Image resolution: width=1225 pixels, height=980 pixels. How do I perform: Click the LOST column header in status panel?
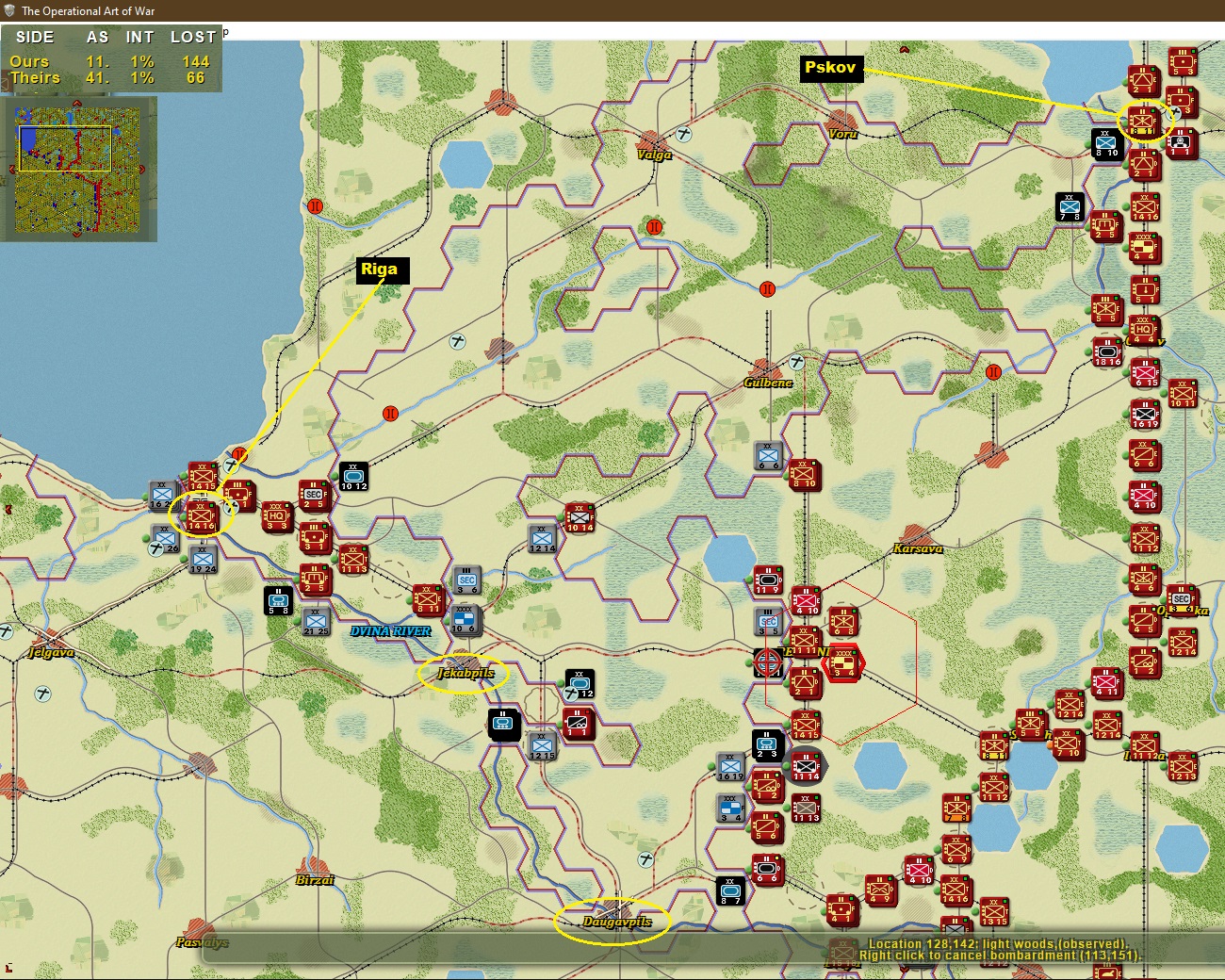coord(193,37)
